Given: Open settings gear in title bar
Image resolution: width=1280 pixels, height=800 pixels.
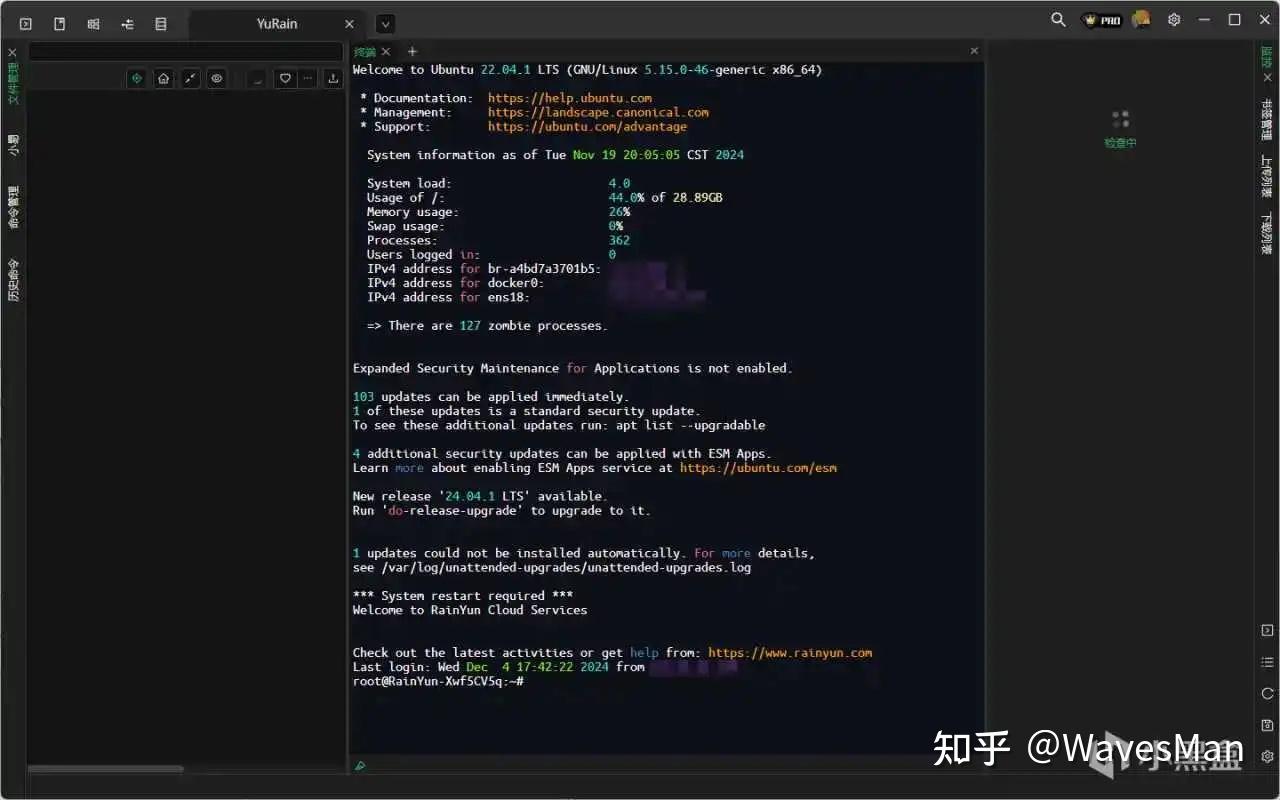Looking at the screenshot, I should [x=1174, y=20].
